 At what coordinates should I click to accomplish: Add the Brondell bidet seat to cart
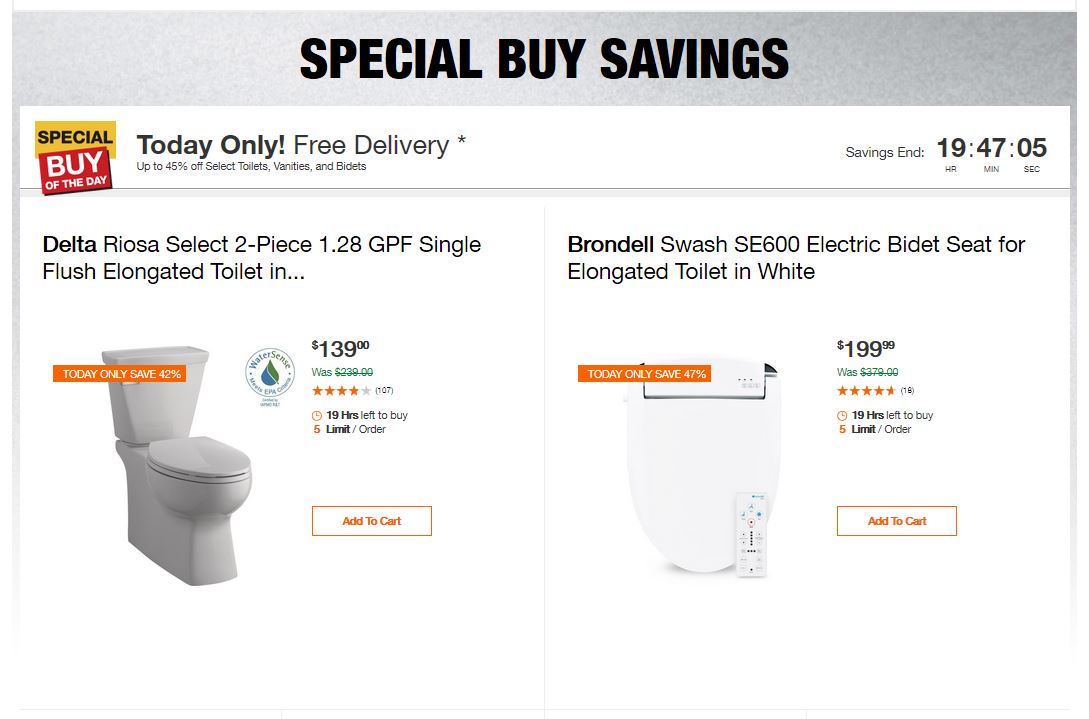click(896, 521)
